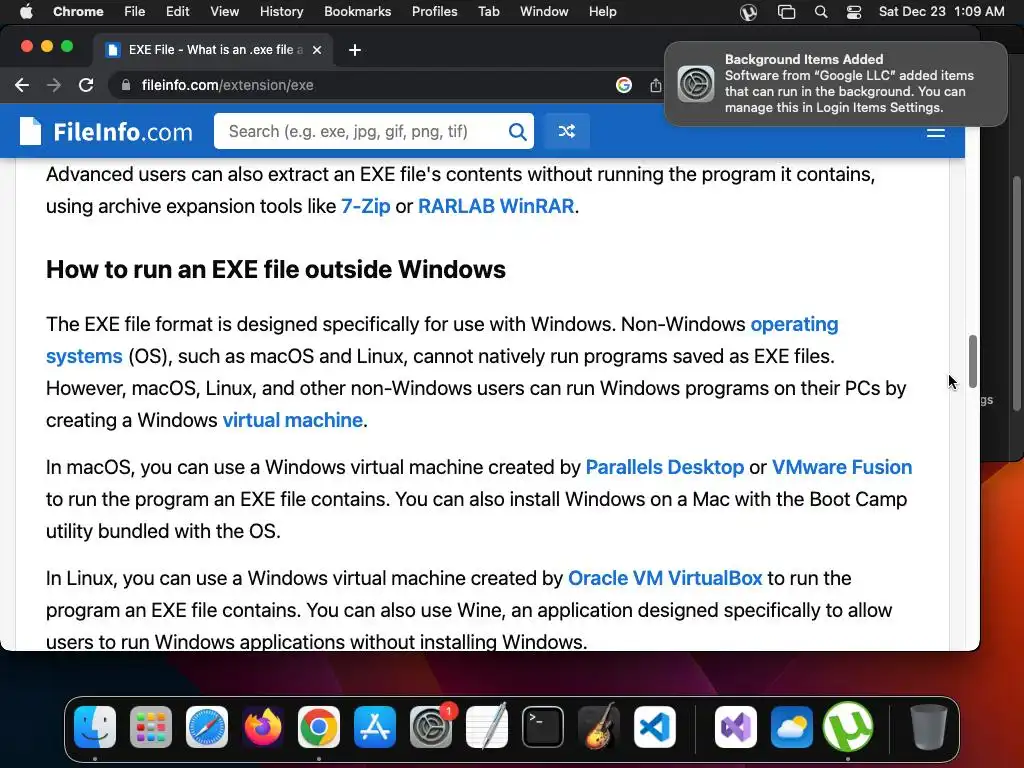Open the View menu
1024x768 pixels.
225,12
